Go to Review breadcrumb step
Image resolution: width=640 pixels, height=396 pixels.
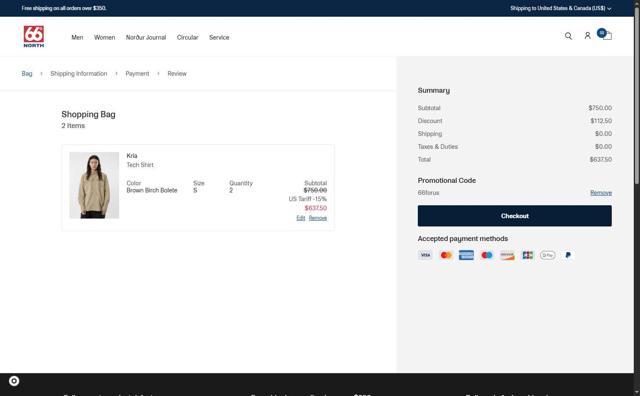(177, 73)
